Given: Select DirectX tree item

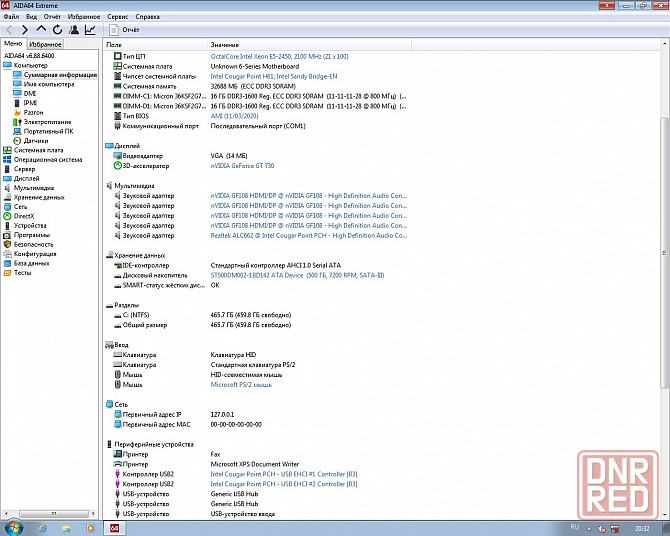Looking at the screenshot, I should 19,216.
